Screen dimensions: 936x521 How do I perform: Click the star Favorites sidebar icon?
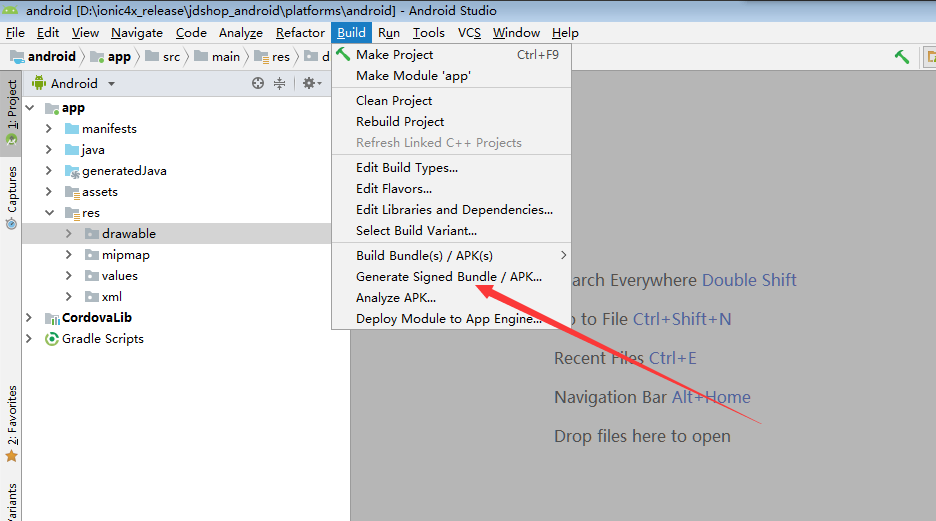(11, 457)
